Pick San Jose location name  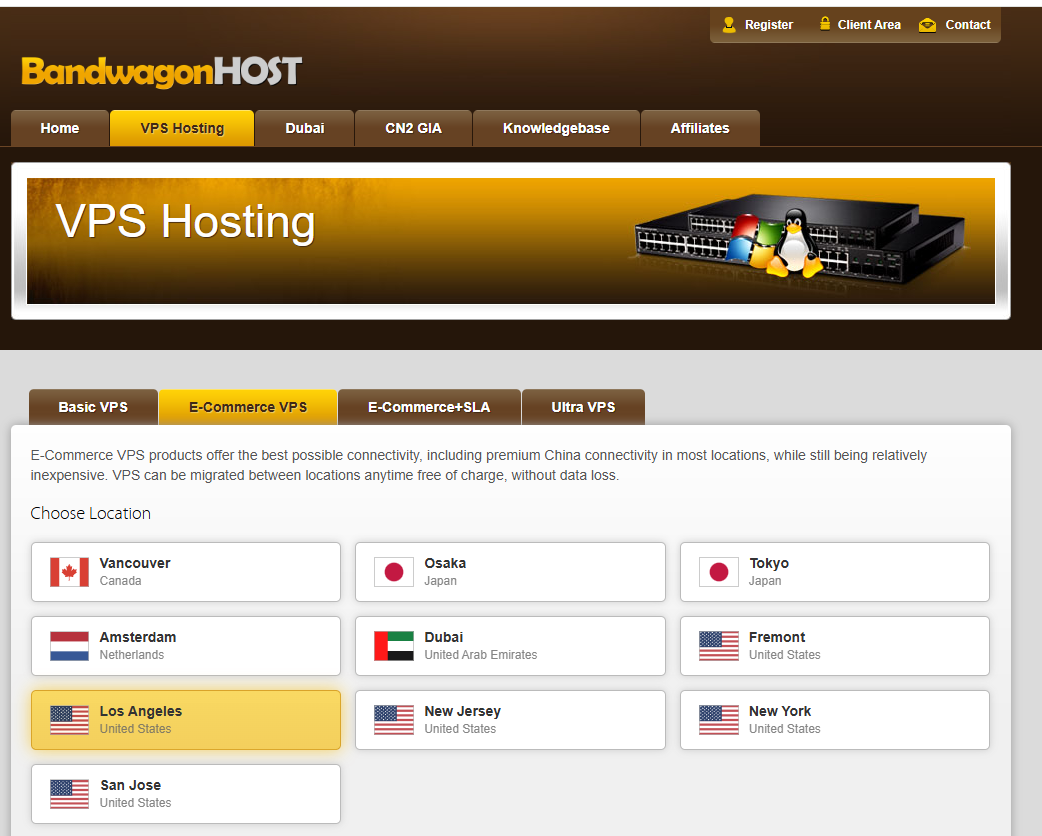[130, 785]
